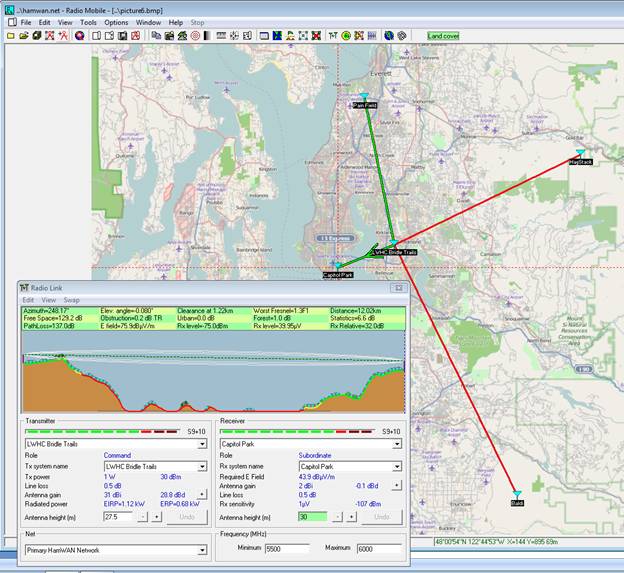Click the new file toolbar icon
This screenshot has height=573, width=624.
pyautogui.click(x=10, y=35)
